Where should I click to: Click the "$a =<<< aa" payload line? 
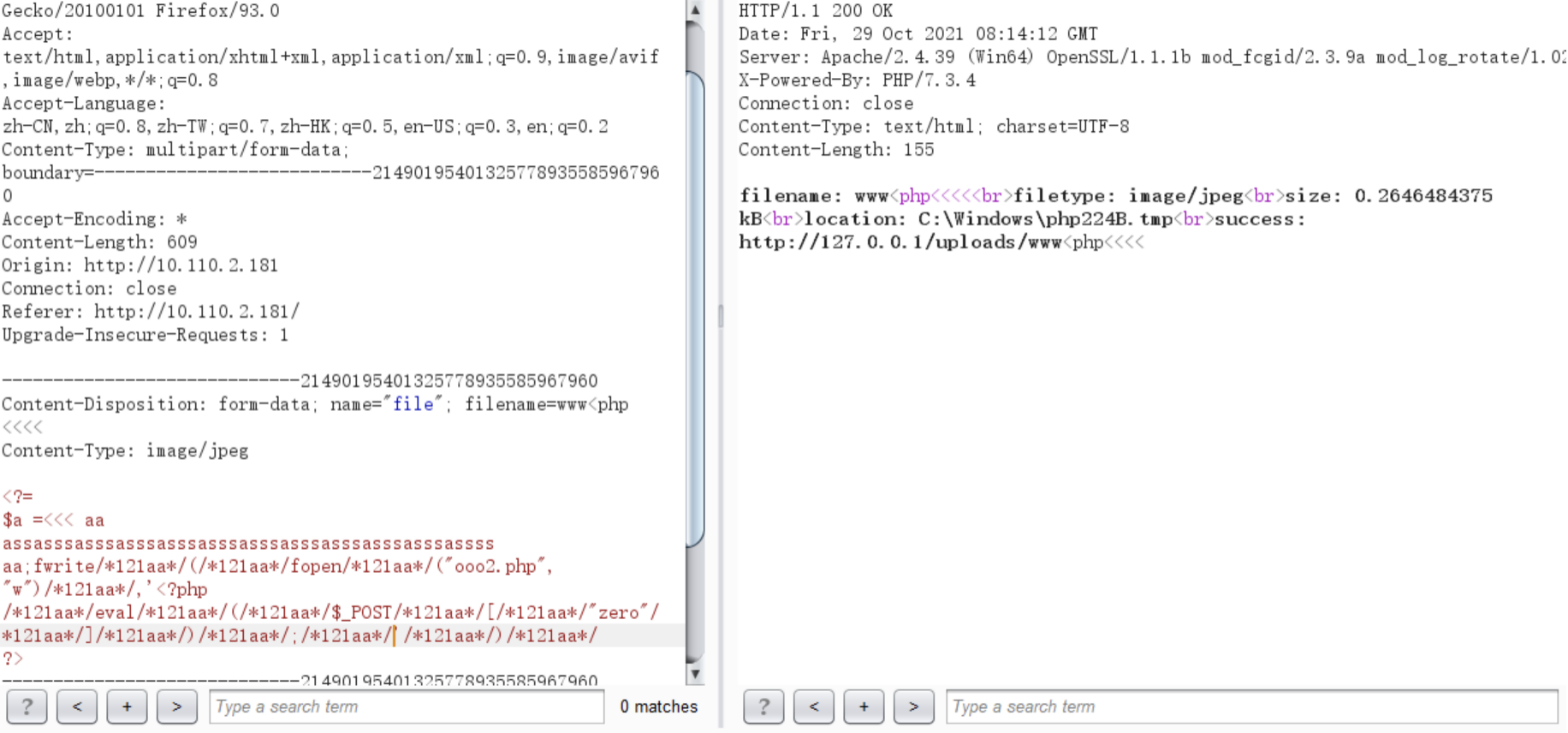tap(53, 520)
